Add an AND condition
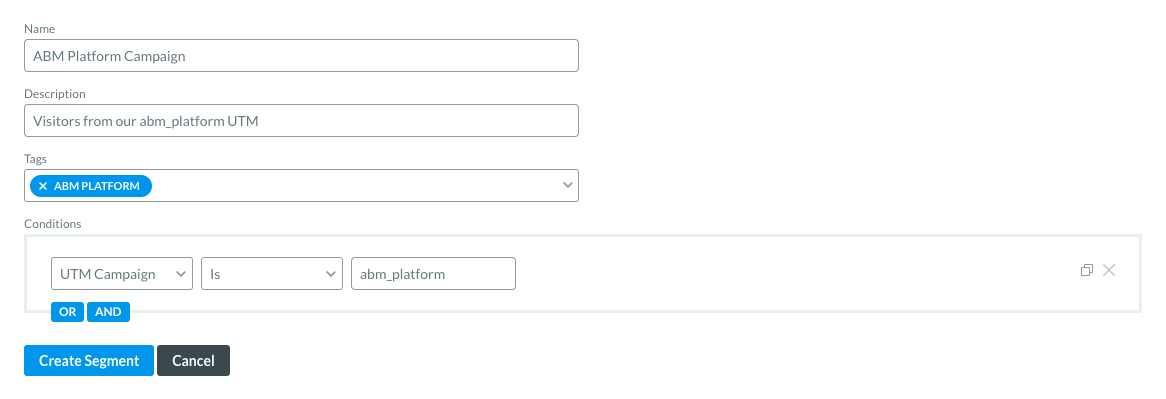Image resolution: width=1166 pixels, height=399 pixels. coord(109,312)
